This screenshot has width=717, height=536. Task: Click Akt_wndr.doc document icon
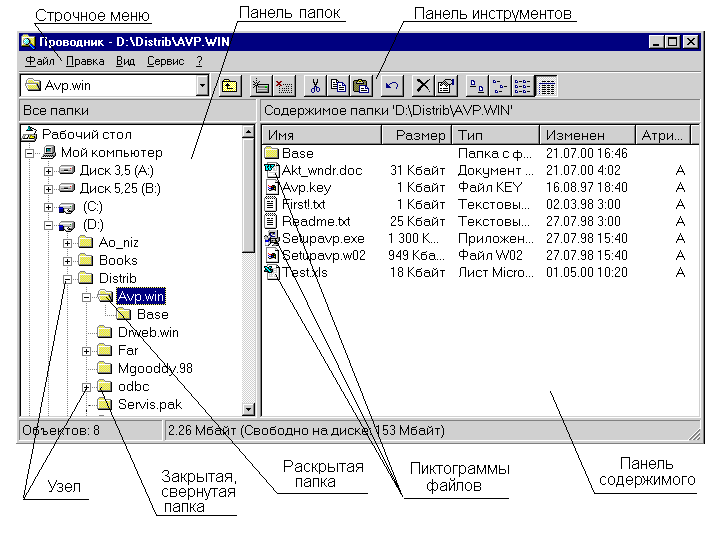(x=272, y=170)
